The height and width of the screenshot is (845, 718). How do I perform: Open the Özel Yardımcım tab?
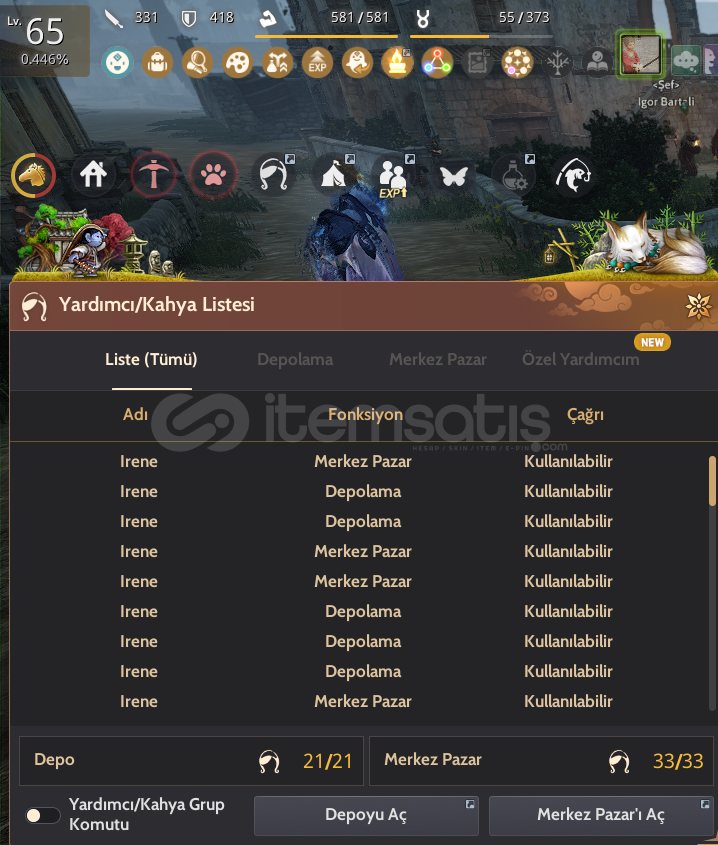point(581,359)
